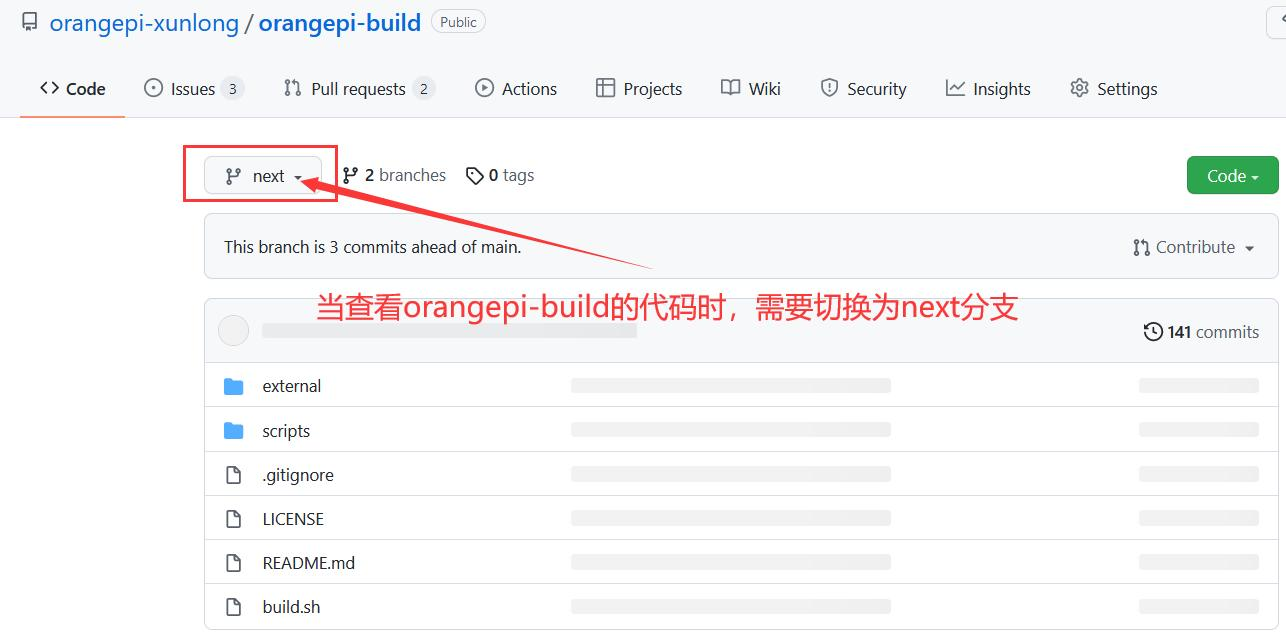Open the Pull requests tab
1286x643 pixels.
(x=355, y=88)
